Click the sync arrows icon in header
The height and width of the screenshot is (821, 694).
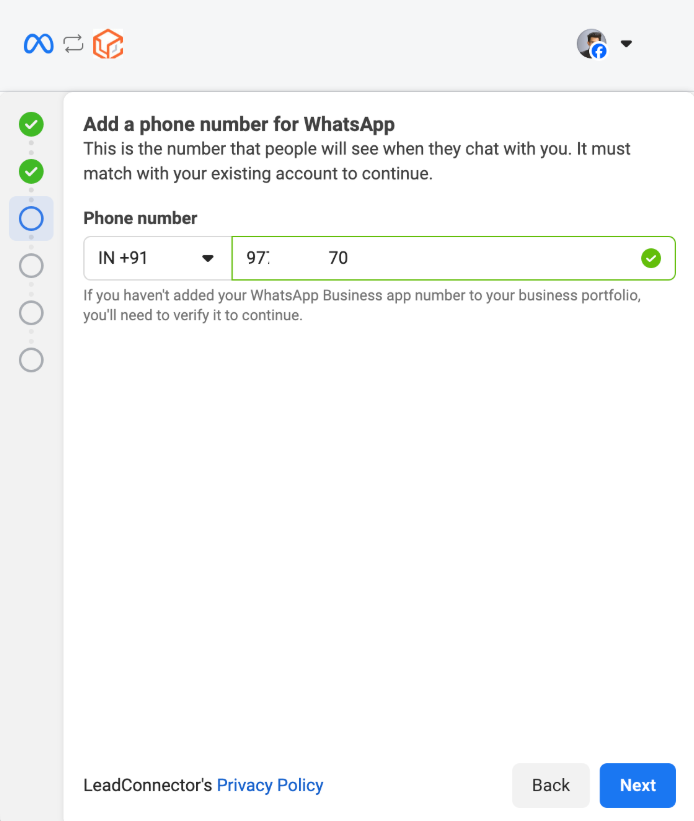coord(73,44)
